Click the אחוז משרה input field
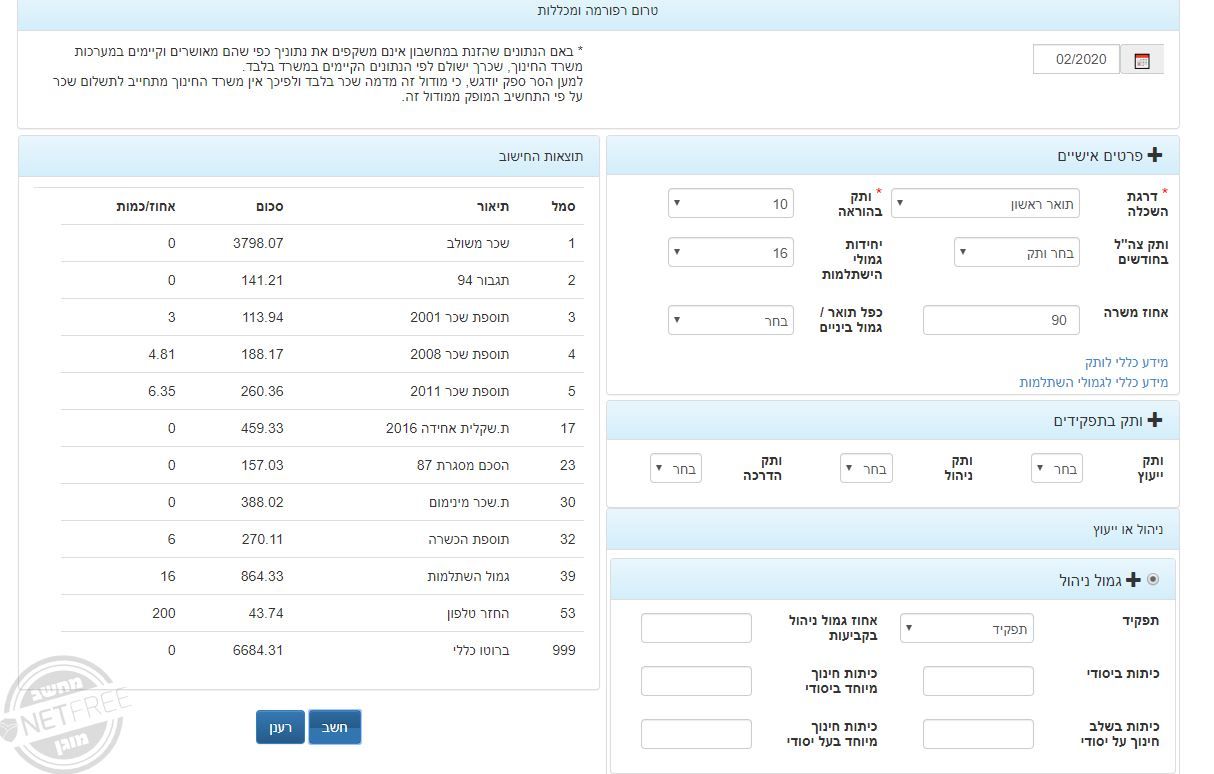Screen dimensions: 1214x774 (x=1001, y=320)
